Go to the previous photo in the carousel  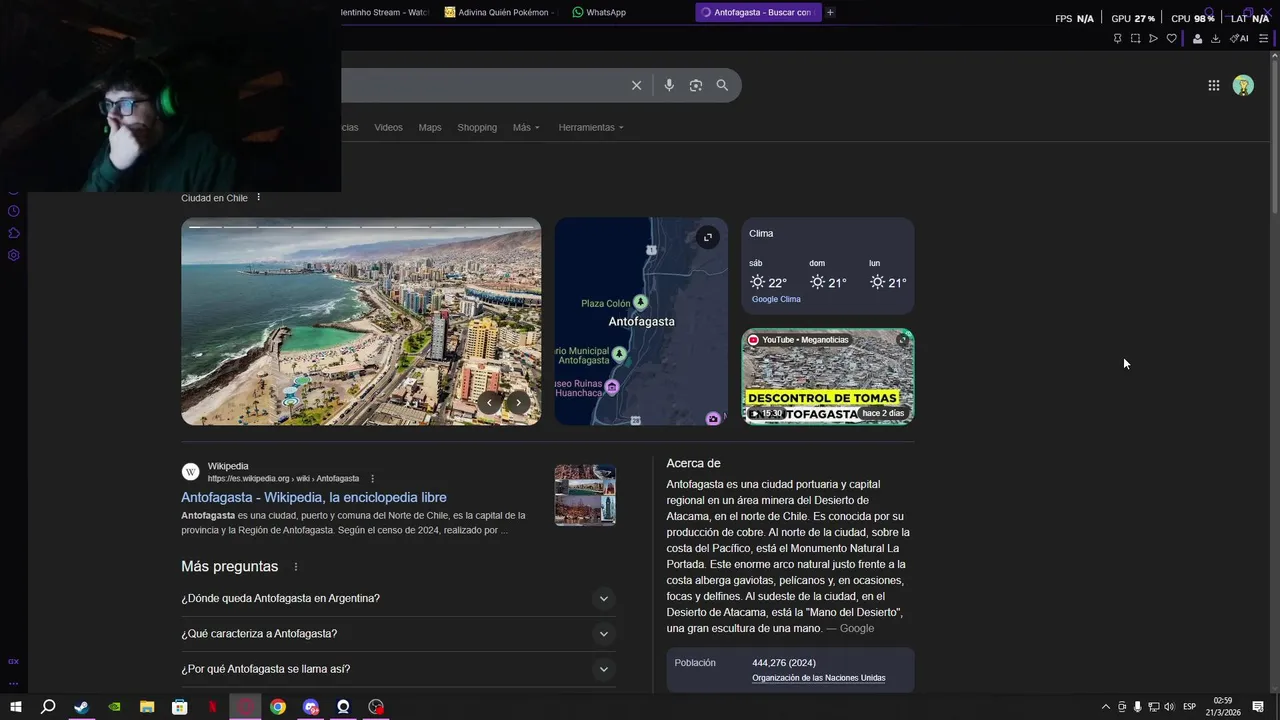[x=489, y=403]
